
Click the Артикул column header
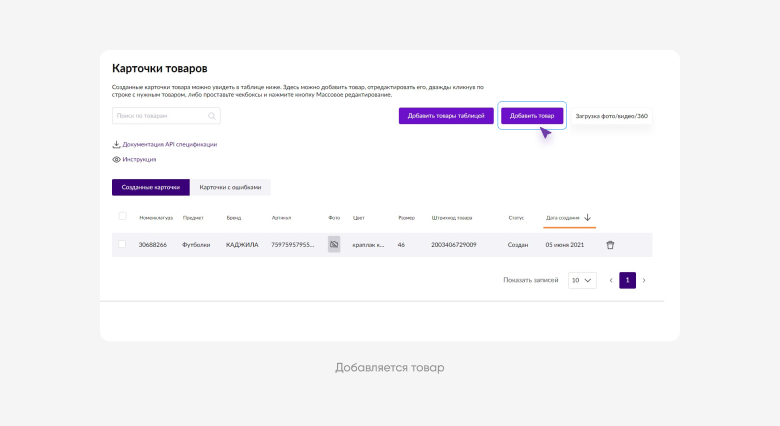tap(282, 218)
